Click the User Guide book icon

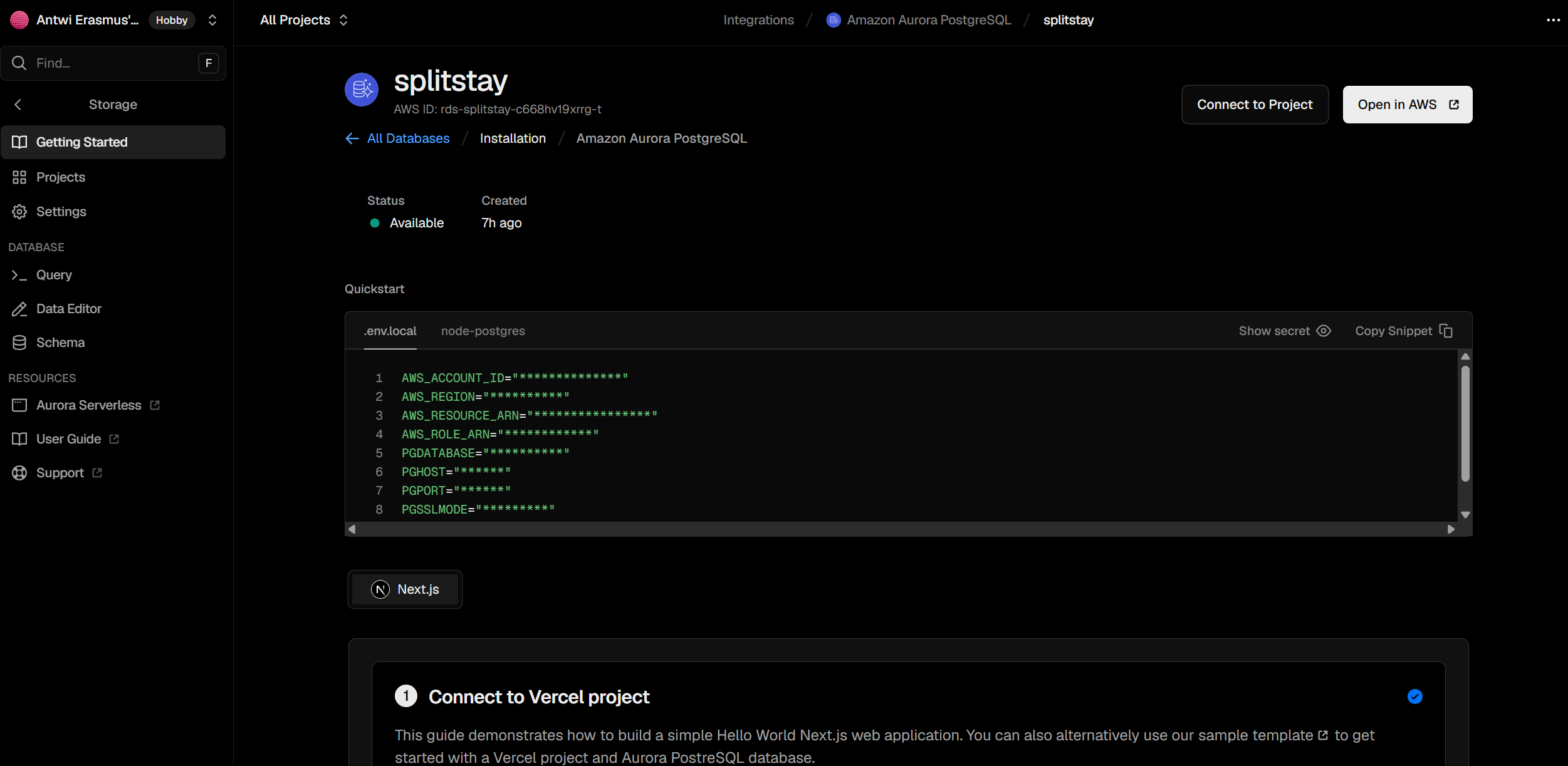coord(19,439)
